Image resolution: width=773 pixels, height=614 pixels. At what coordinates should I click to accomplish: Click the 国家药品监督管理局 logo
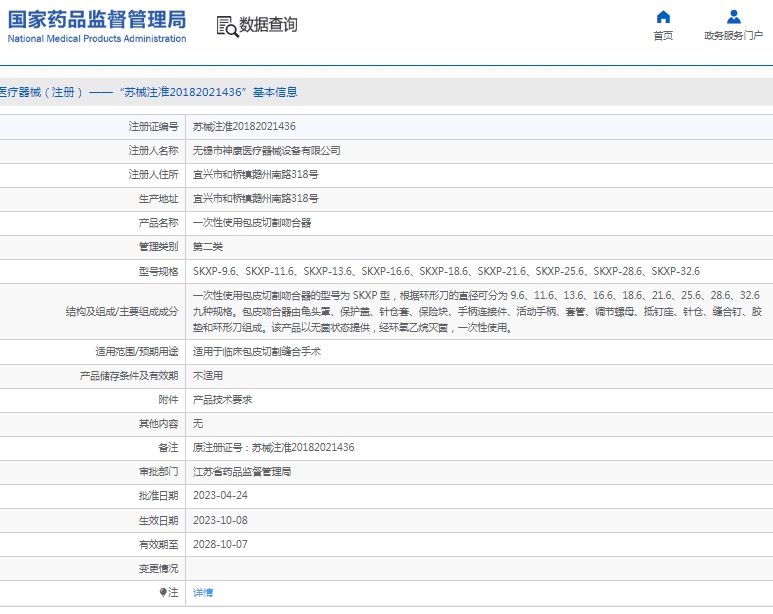97,19
